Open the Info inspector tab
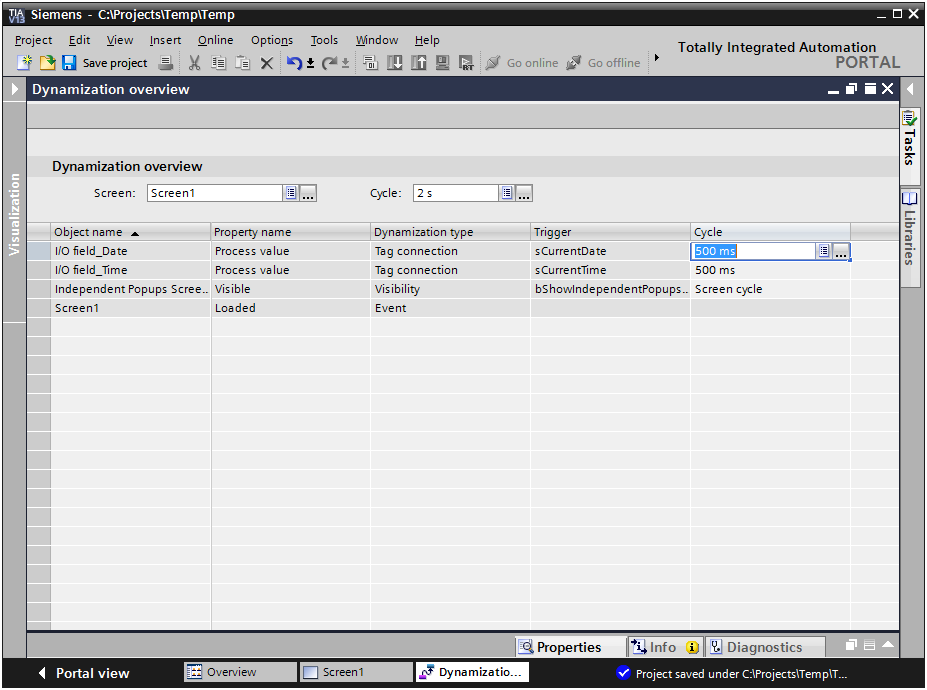This screenshot has height=690, width=927. click(x=665, y=647)
